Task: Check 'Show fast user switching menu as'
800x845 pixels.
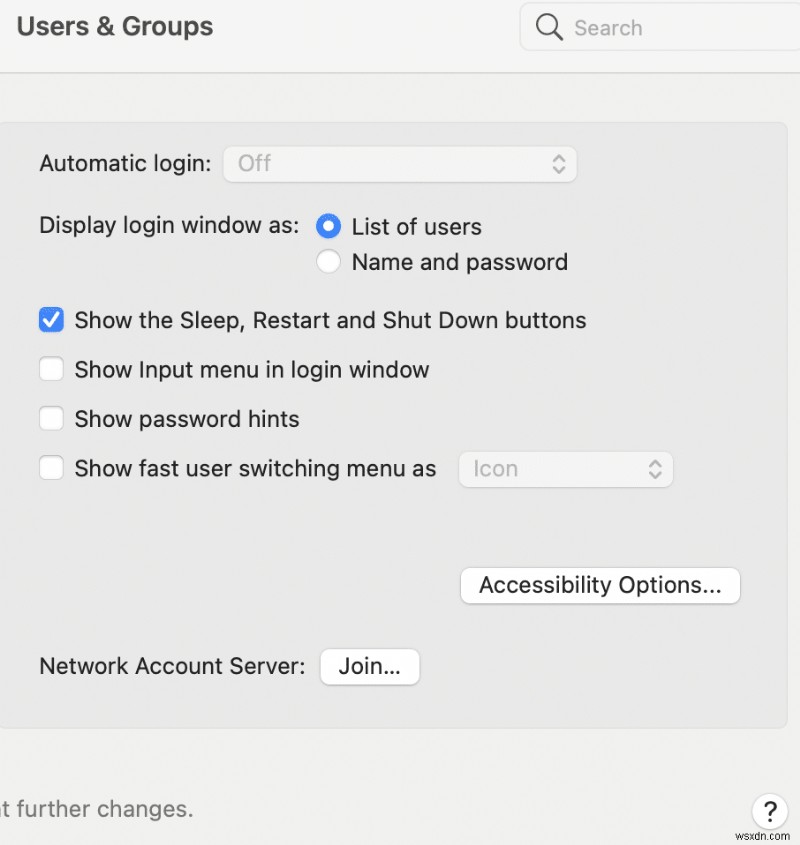Action: 51,468
